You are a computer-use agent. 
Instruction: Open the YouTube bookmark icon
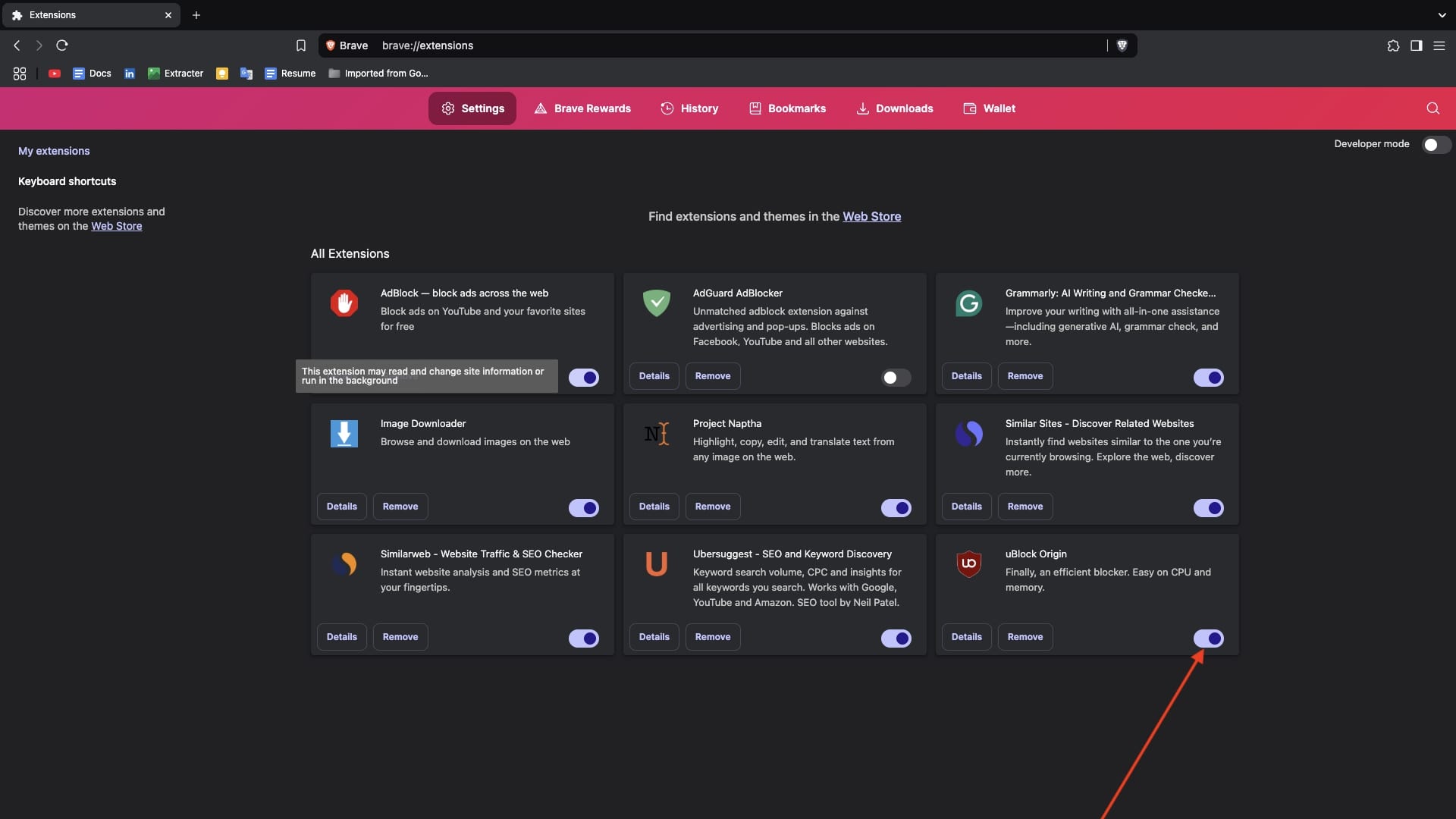click(54, 73)
